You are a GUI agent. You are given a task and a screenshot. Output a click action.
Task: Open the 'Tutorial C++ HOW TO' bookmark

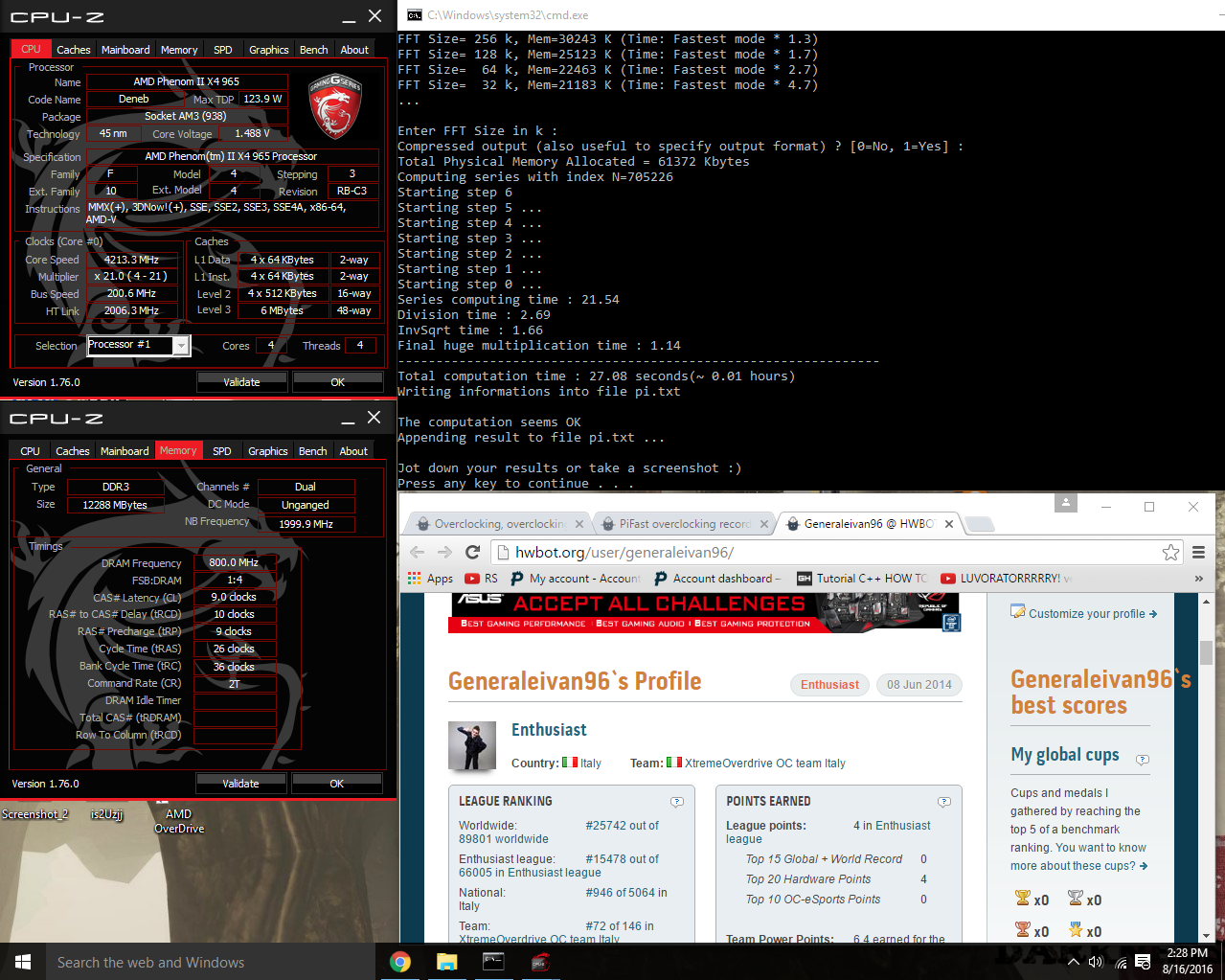click(x=862, y=579)
